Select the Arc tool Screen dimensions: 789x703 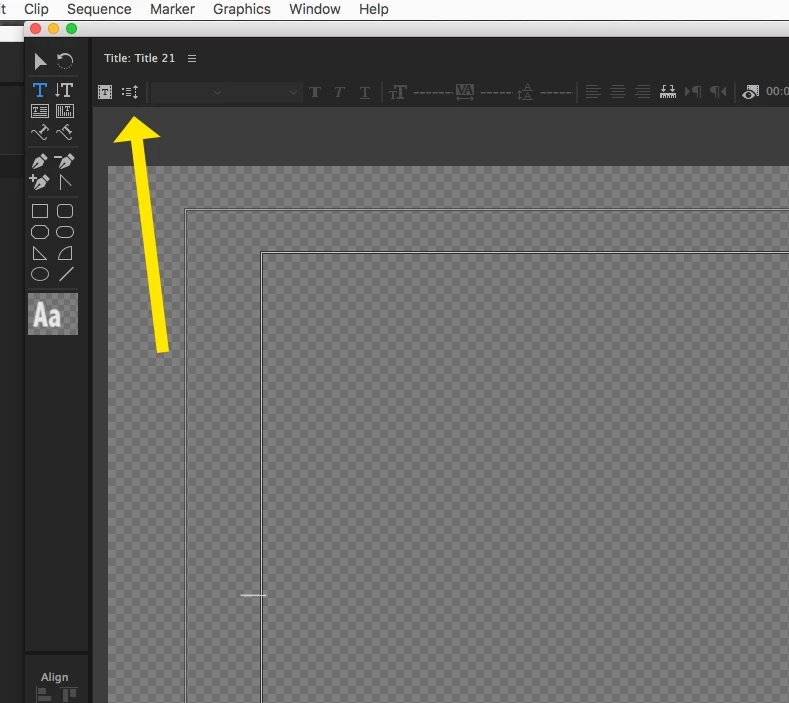pos(65,253)
